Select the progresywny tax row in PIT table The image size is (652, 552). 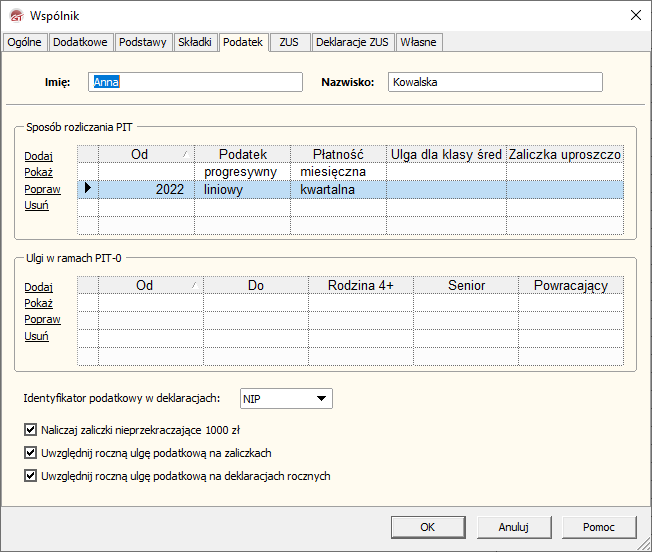242,172
